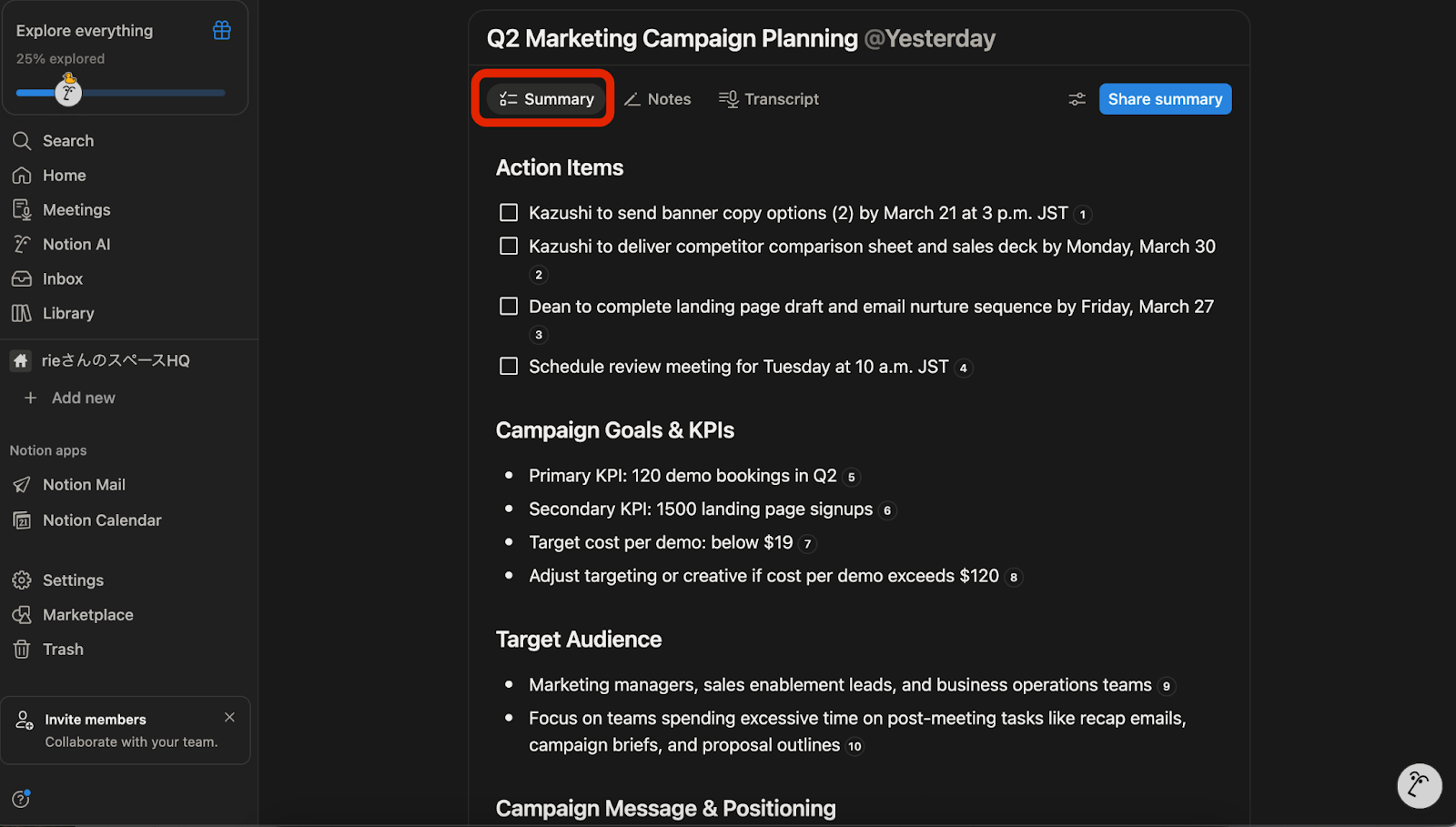Click the floating Notion AI assistant button
The image size is (1456, 827).
point(1419,785)
